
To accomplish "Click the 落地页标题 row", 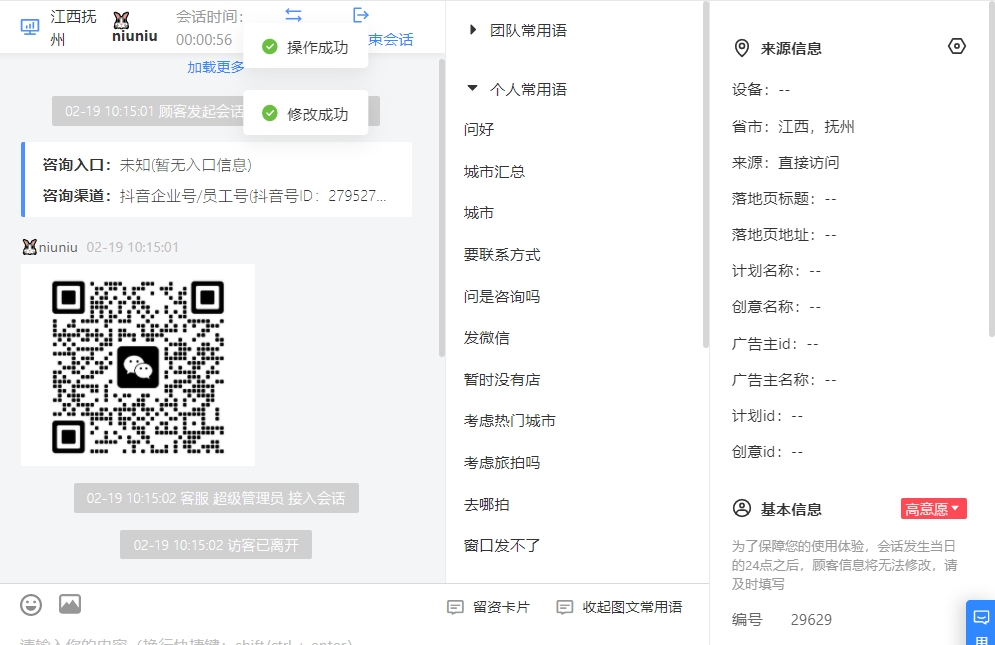I will (x=784, y=199).
